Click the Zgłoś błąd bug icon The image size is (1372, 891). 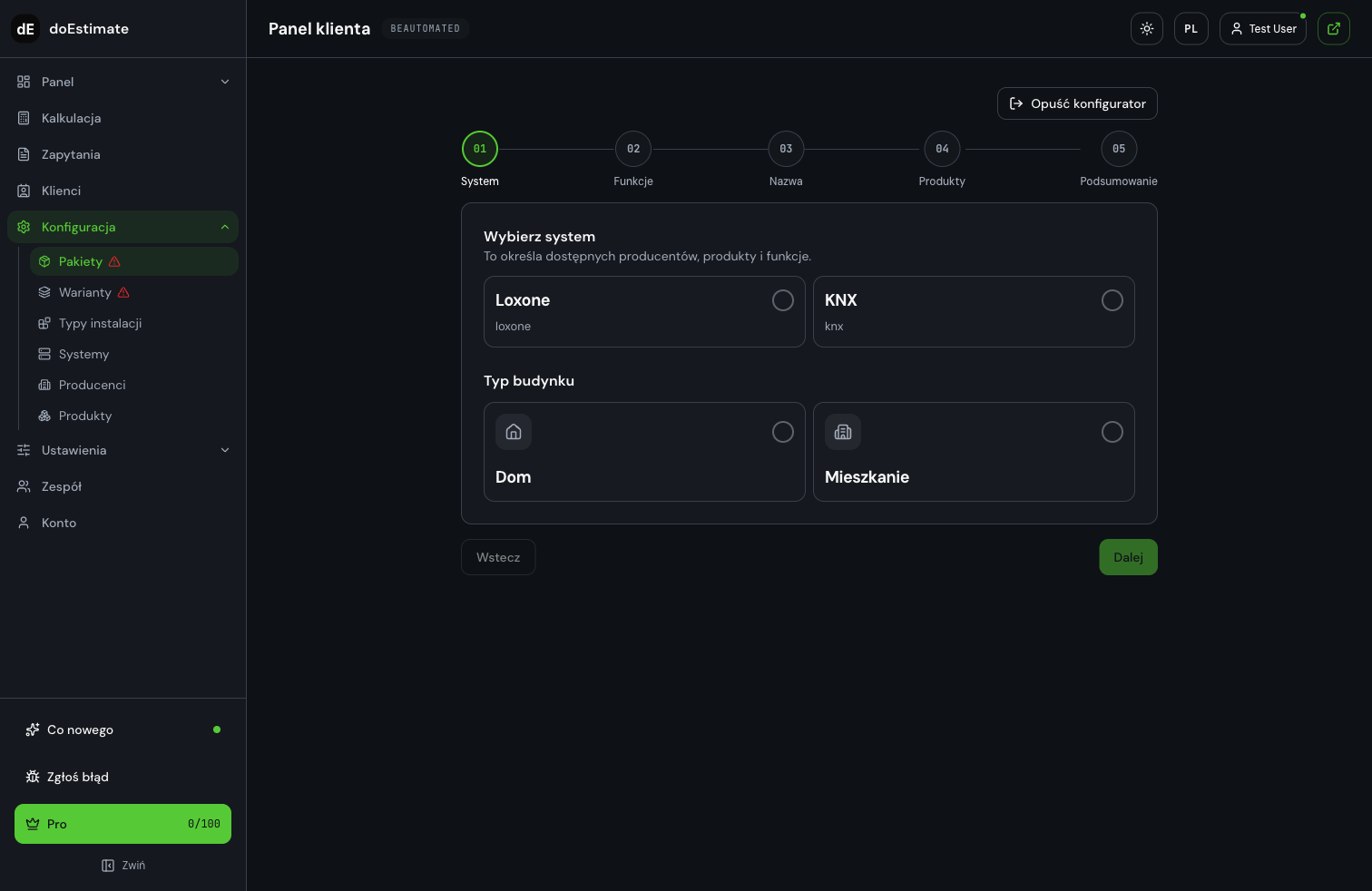33,777
